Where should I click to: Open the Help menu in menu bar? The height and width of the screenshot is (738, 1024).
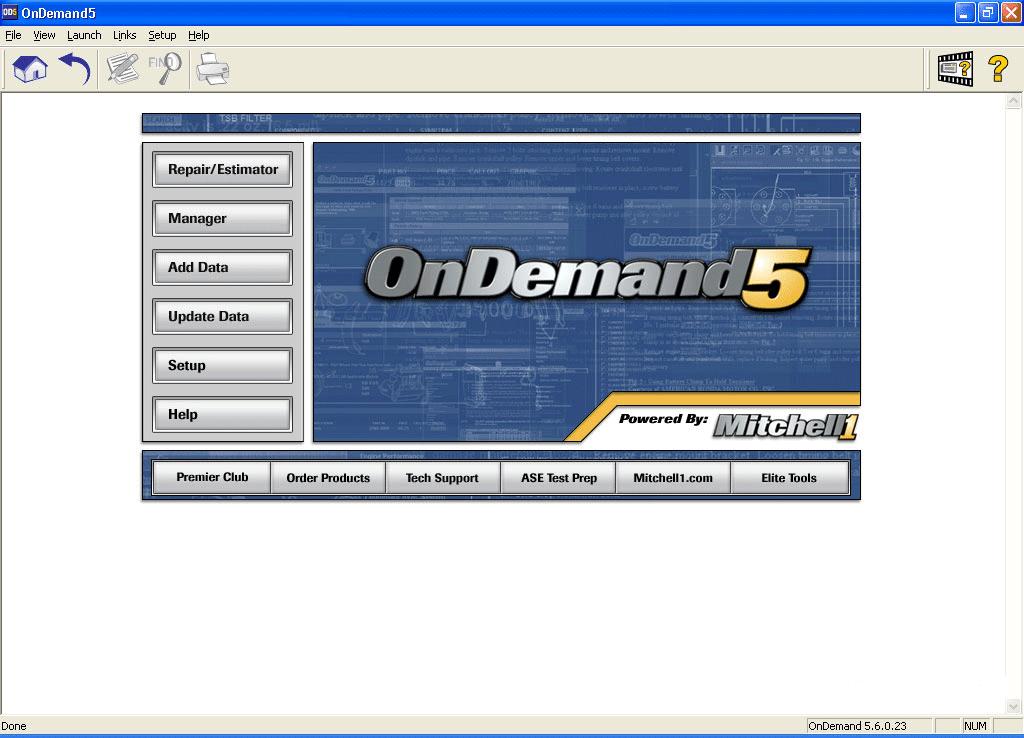click(199, 35)
